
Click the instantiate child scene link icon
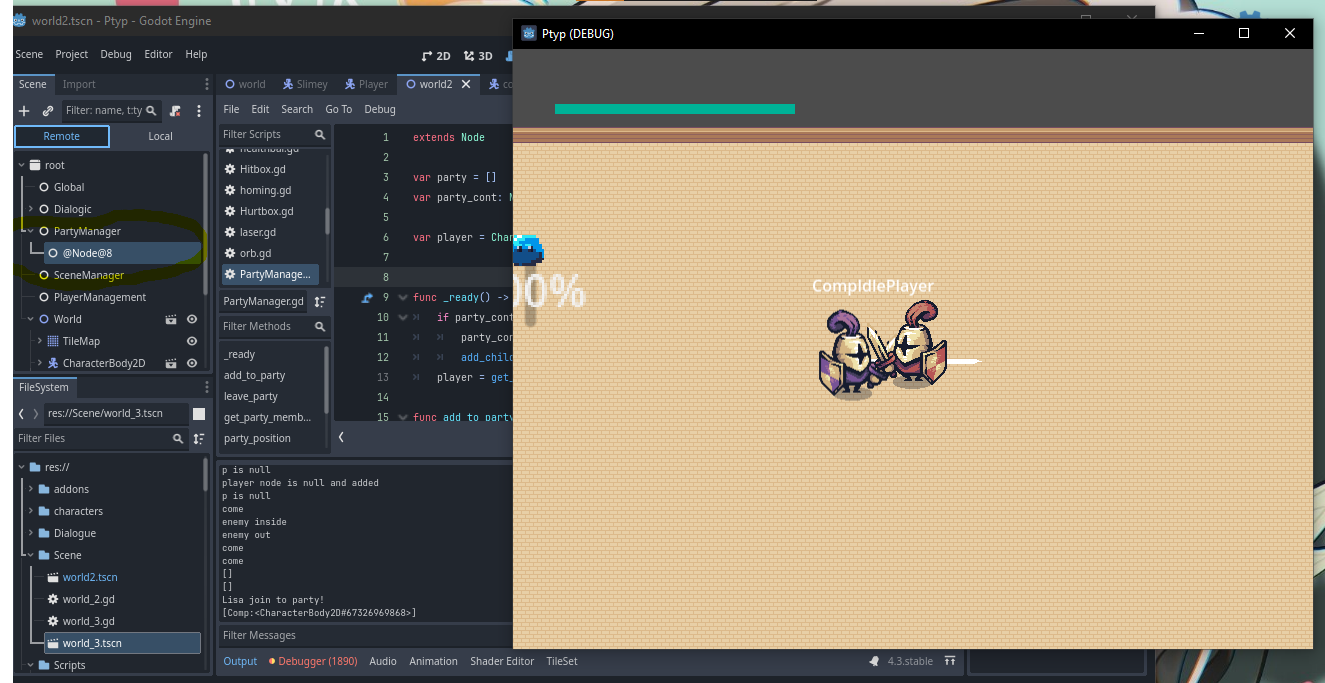tap(47, 111)
